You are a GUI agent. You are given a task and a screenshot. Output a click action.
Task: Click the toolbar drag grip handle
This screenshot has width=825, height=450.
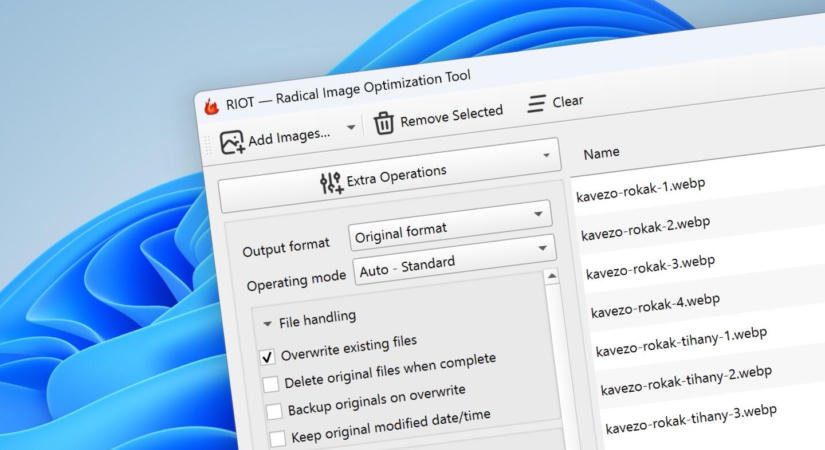208,145
